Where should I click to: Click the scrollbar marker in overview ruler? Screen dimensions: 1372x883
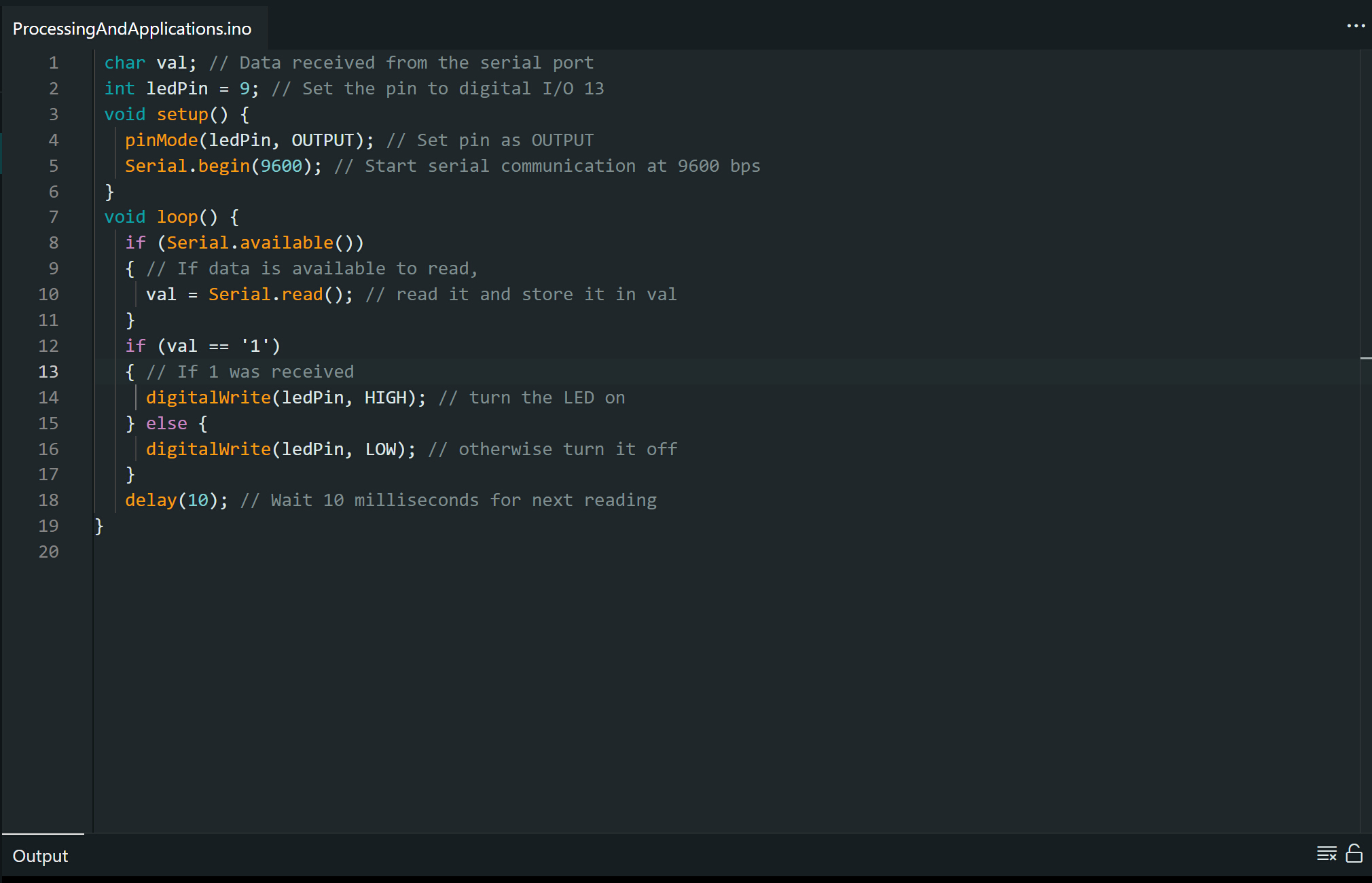(1366, 357)
